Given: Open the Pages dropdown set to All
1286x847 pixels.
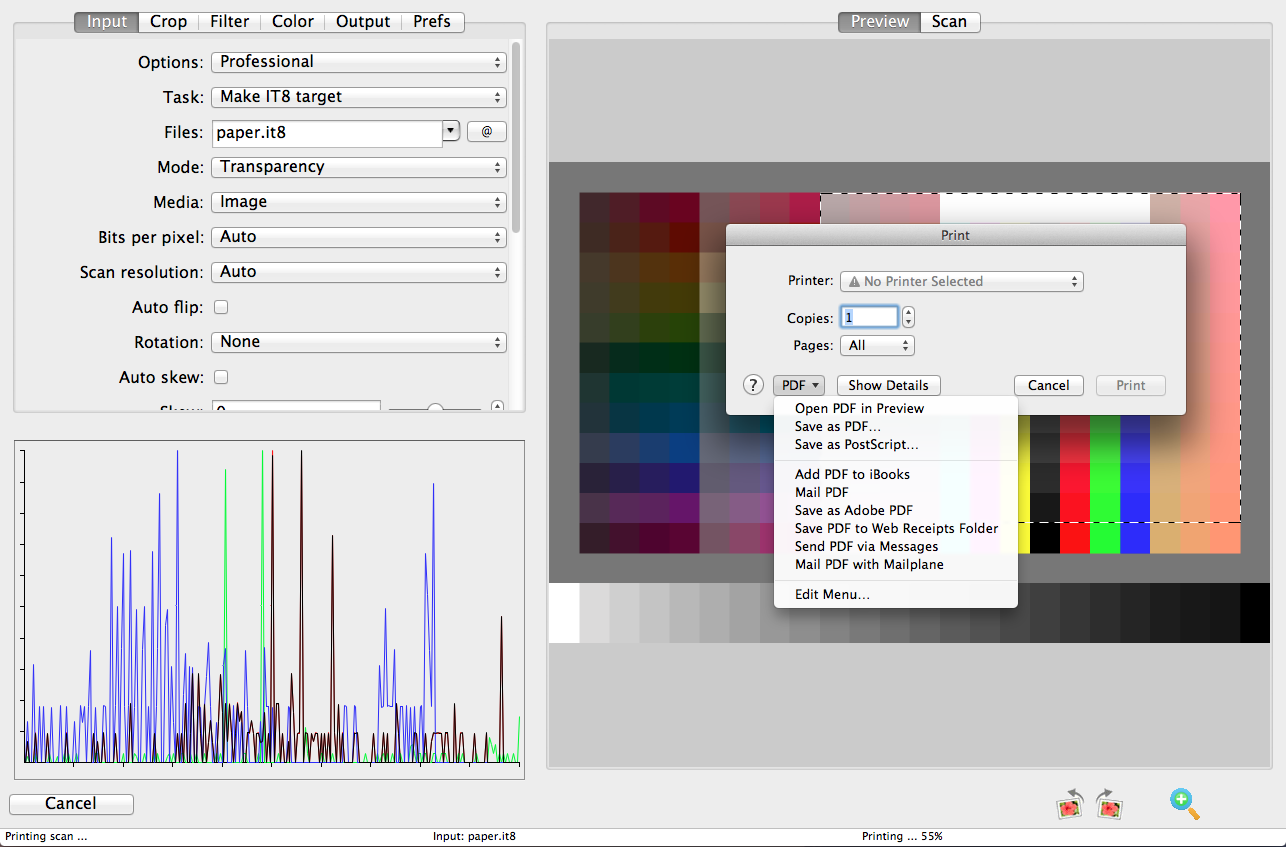Looking at the screenshot, I should tap(877, 346).
